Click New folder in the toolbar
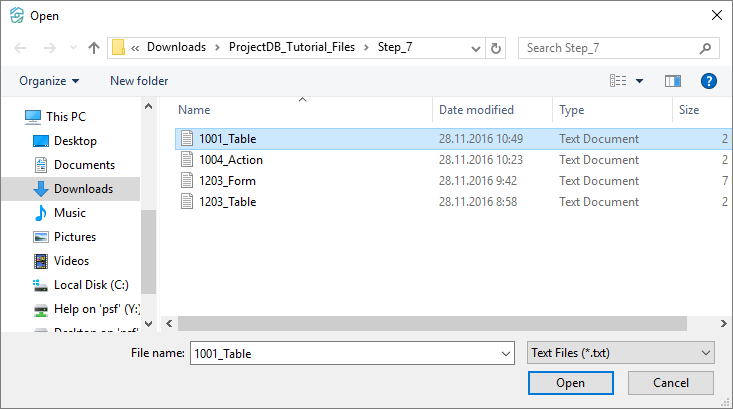The height and width of the screenshot is (409, 733). [139, 81]
